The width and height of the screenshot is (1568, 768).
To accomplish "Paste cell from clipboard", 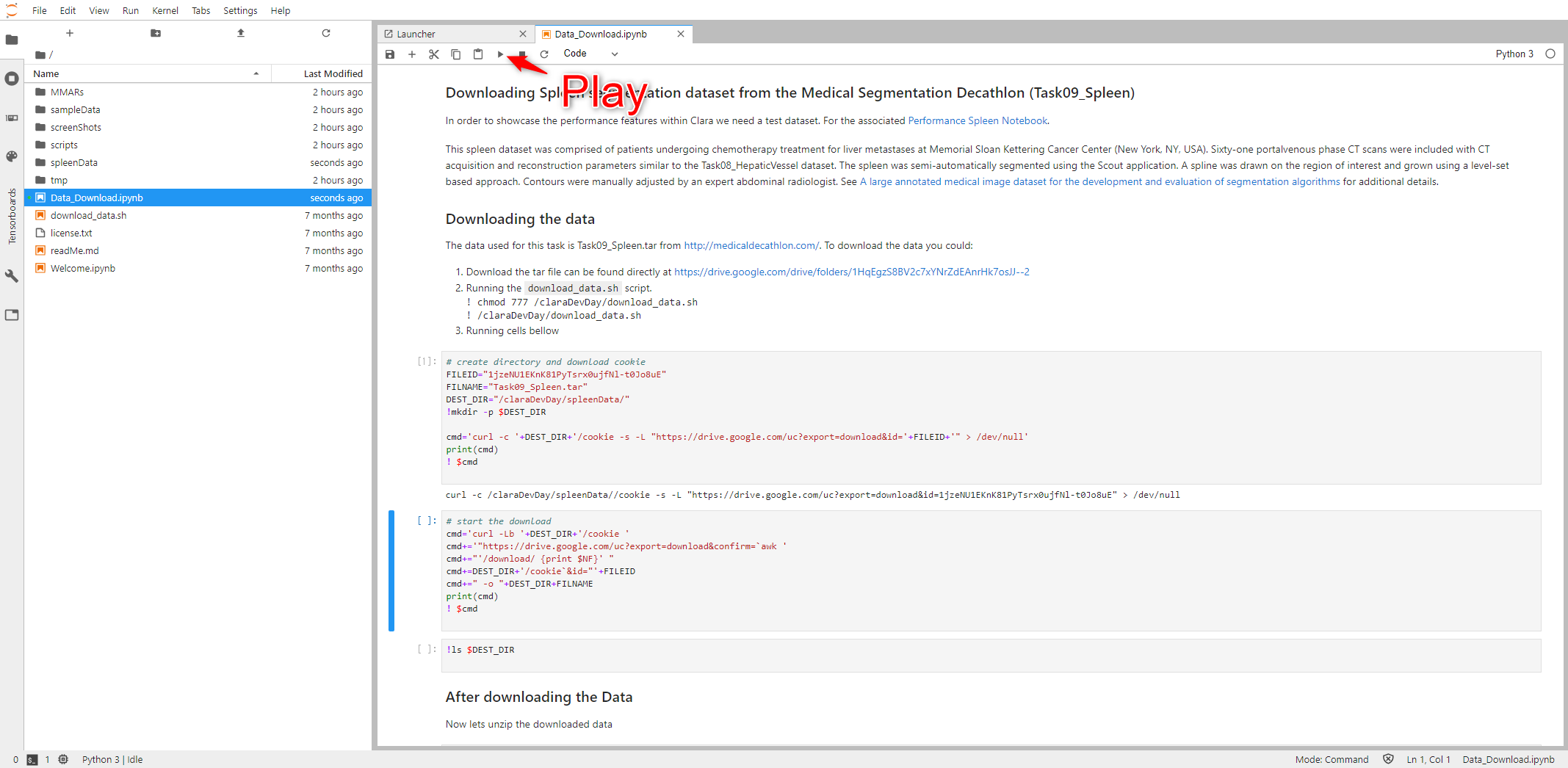I will 478,54.
